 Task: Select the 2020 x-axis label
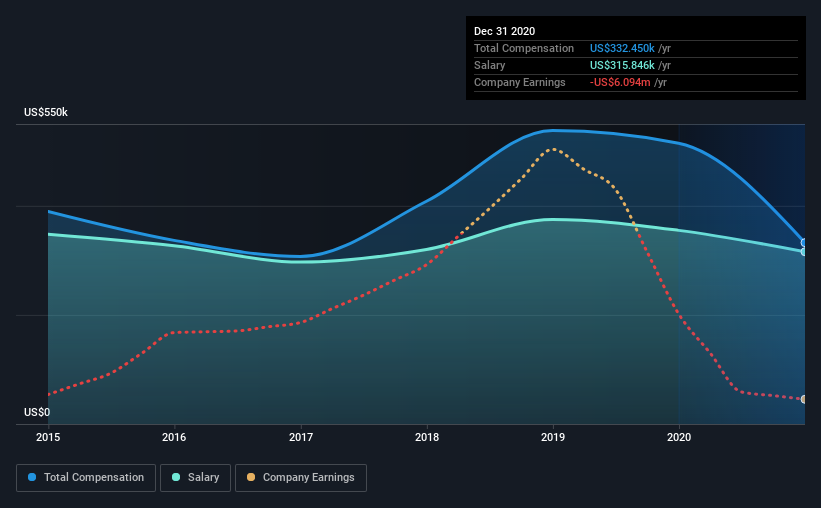pyautogui.click(x=679, y=437)
